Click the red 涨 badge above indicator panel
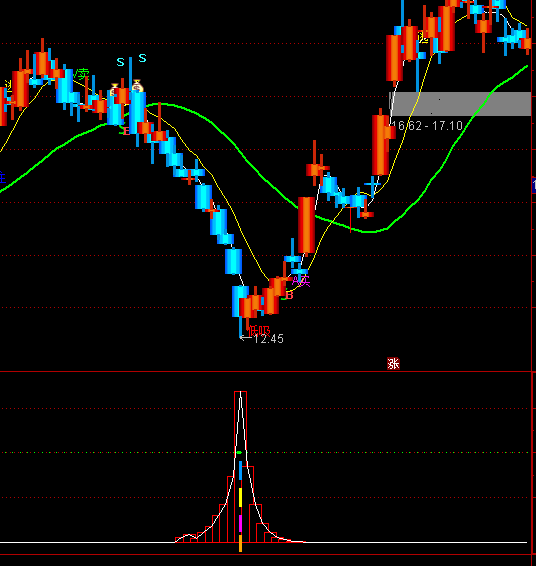536x566 pixels. [x=393, y=363]
